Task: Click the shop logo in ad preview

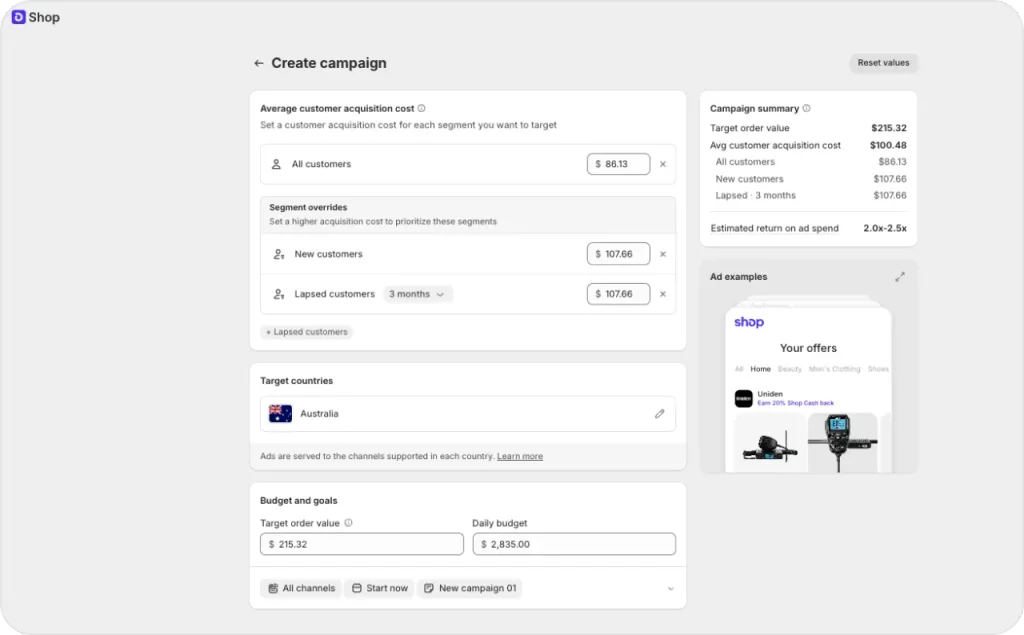Action: tap(749, 322)
